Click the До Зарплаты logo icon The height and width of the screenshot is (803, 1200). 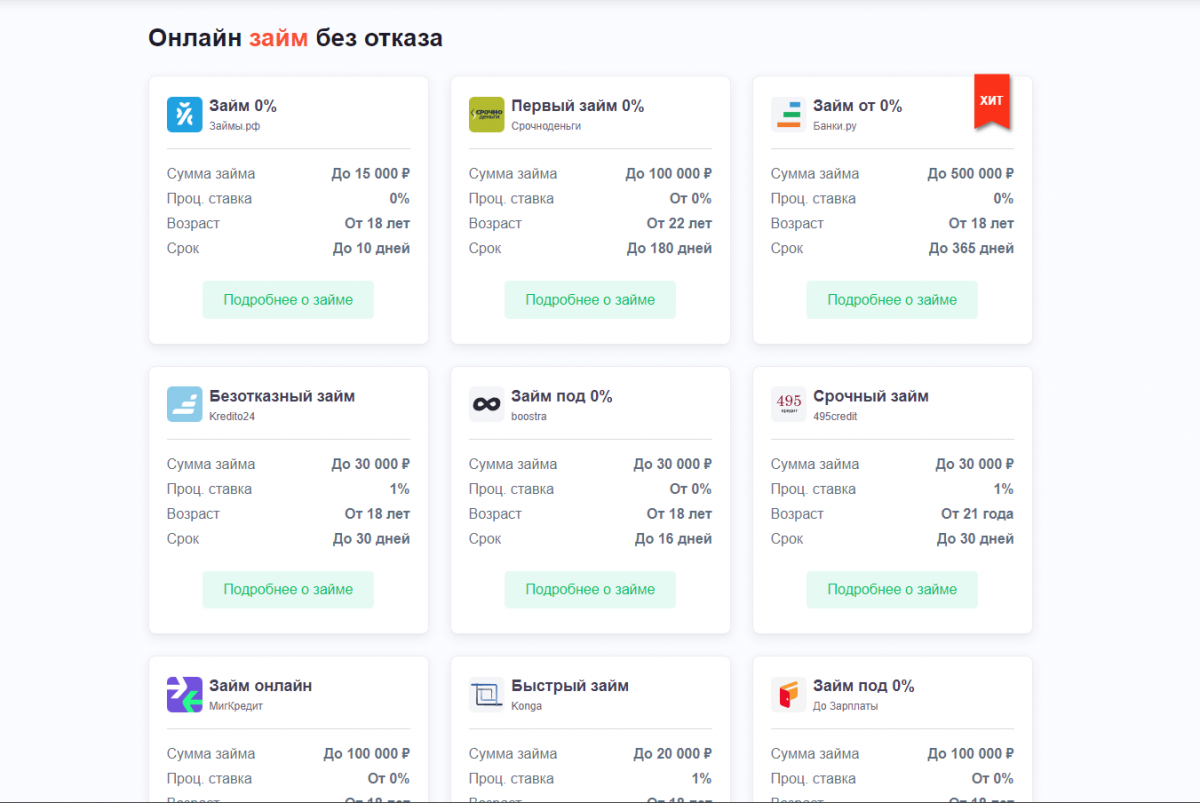[788, 695]
